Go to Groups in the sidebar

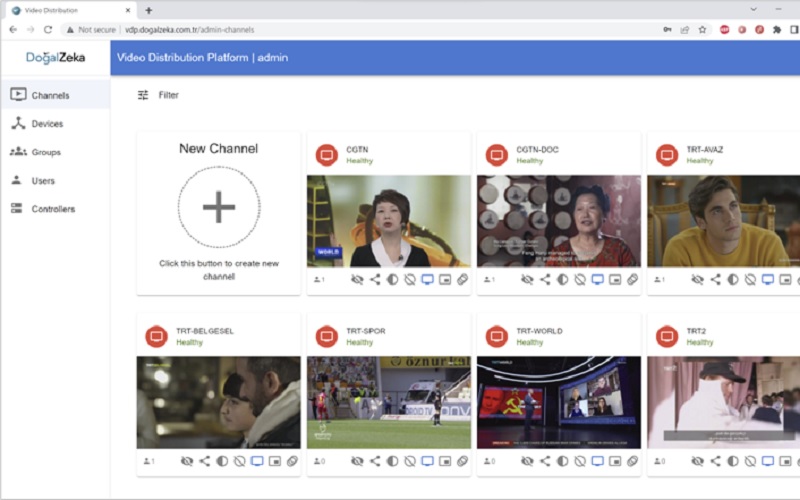tap(46, 152)
